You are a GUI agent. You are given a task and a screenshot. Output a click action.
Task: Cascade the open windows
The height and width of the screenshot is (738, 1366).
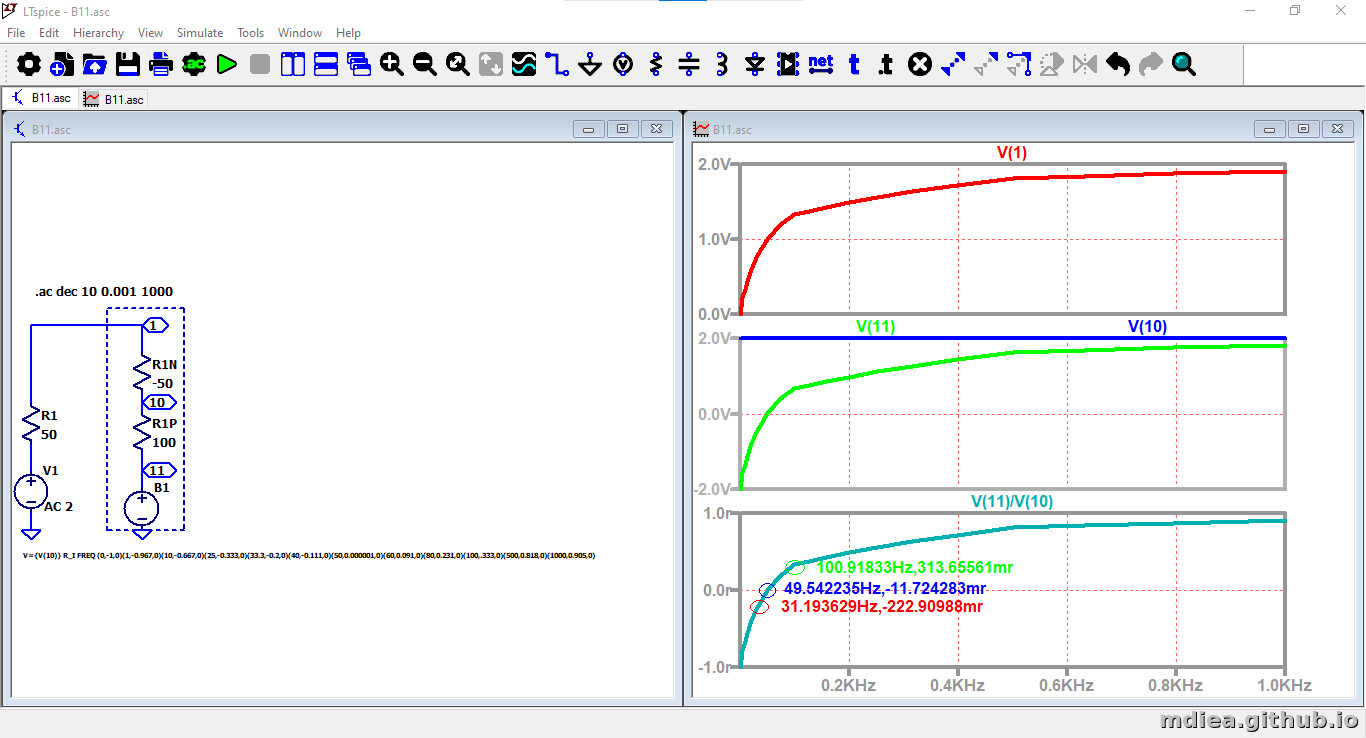pos(359,65)
